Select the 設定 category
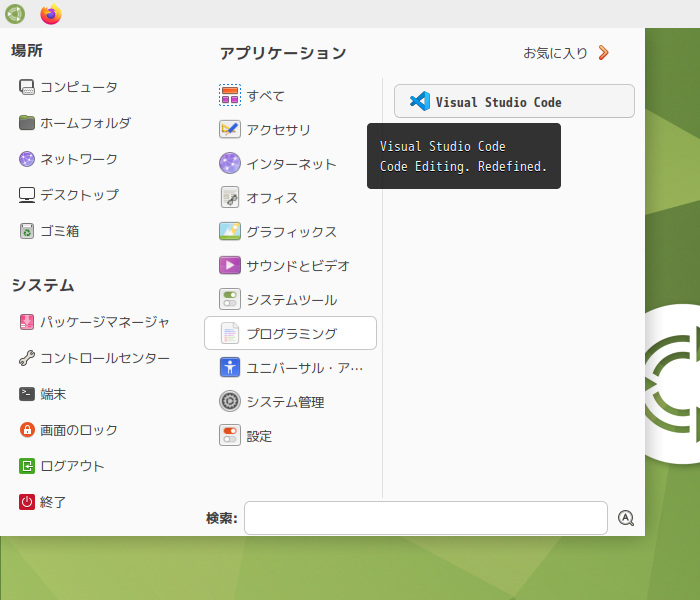This screenshot has width=700, height=600. (x=290, y=435)
